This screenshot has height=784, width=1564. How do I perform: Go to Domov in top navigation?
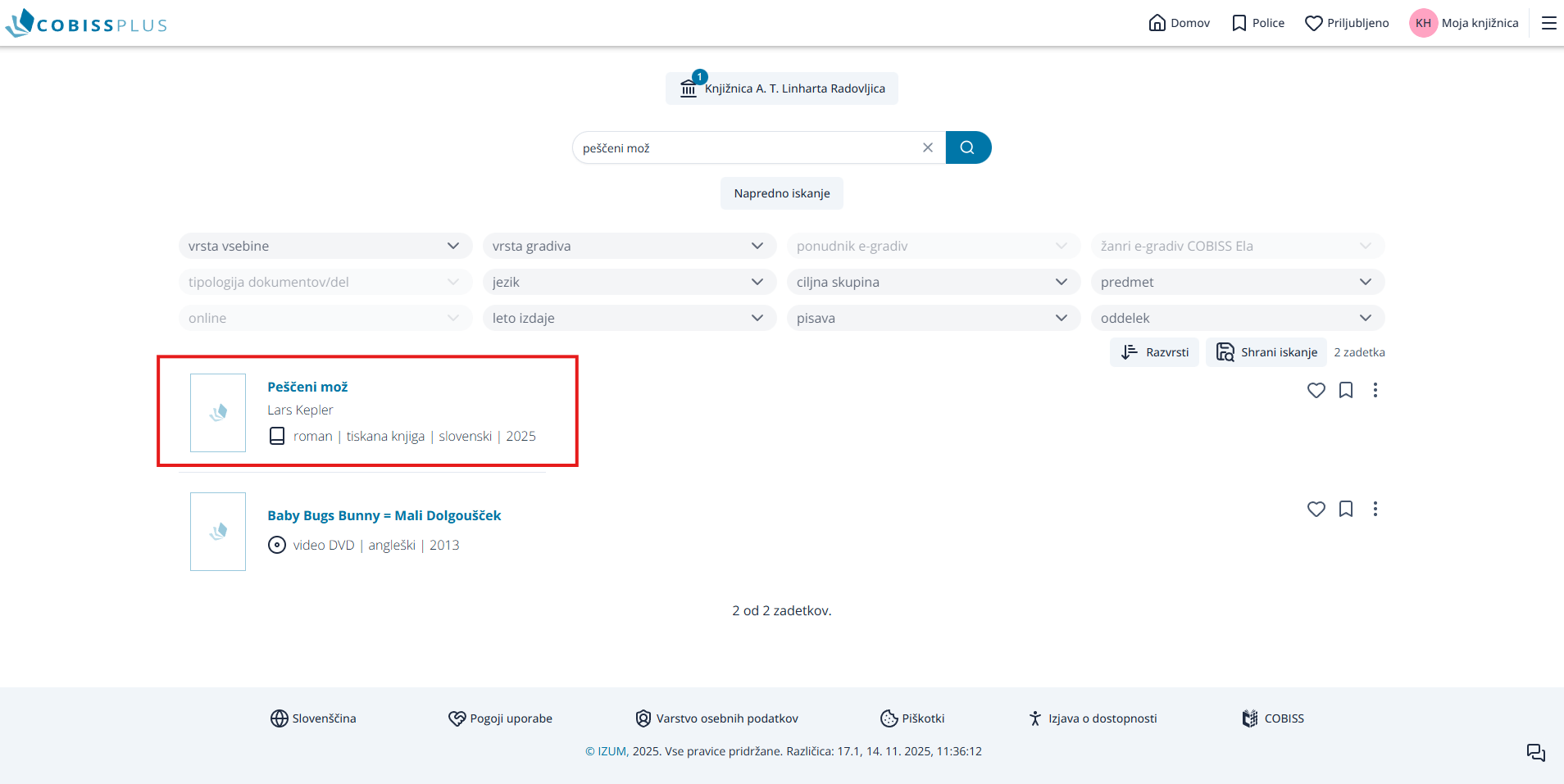click(1179, 23)
